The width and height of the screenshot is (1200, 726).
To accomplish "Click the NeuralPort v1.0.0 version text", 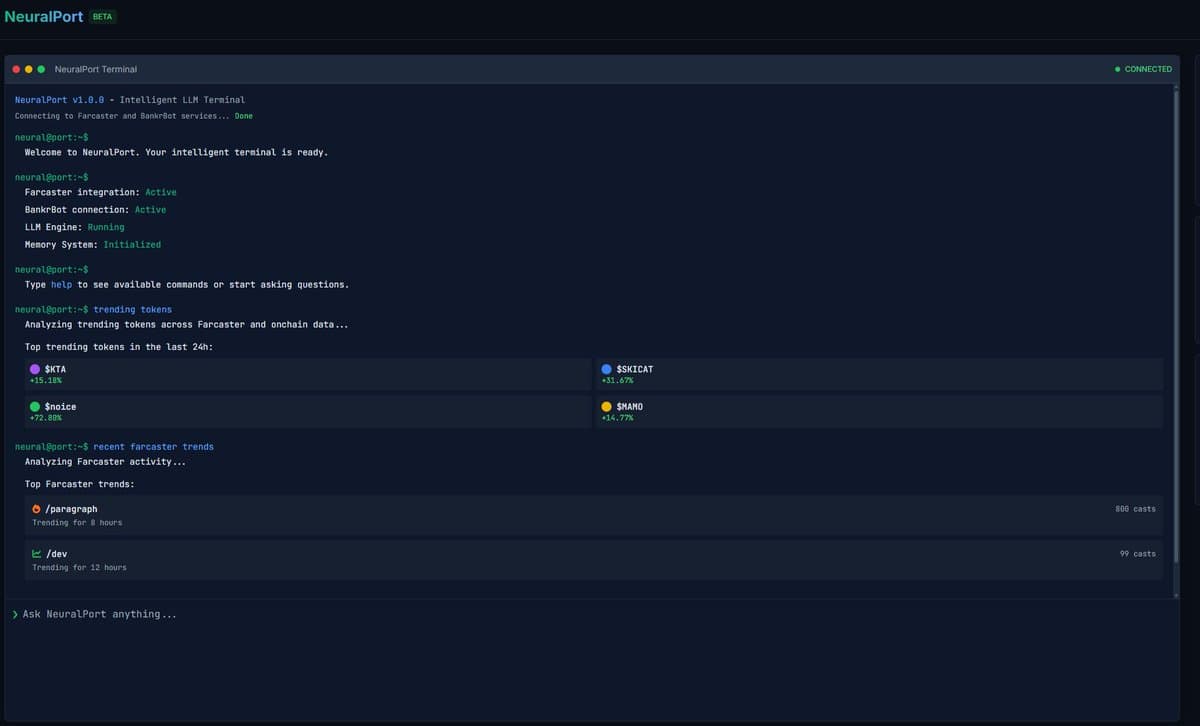I will point(60,100).
